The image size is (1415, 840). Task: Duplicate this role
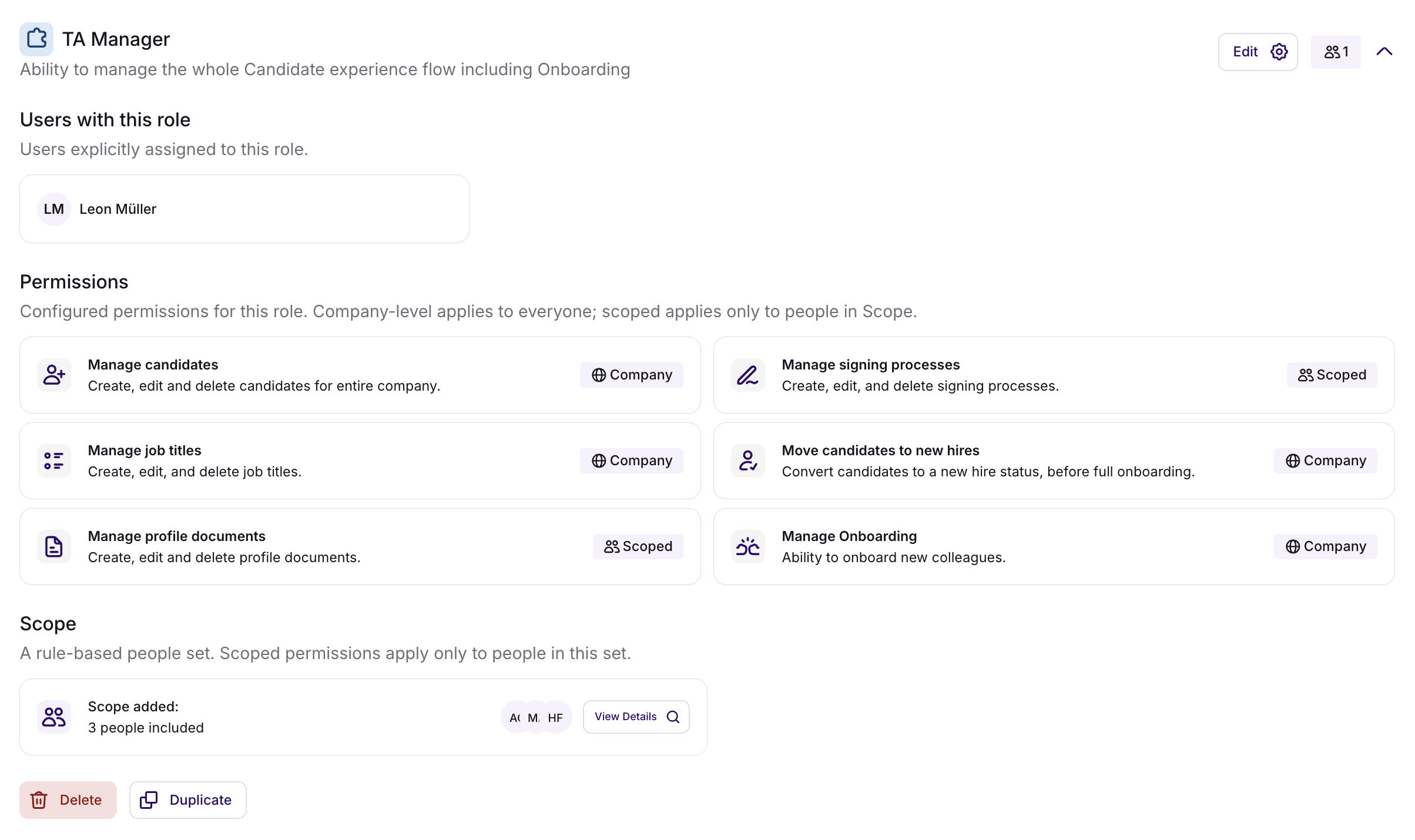(x=188, y=800)
